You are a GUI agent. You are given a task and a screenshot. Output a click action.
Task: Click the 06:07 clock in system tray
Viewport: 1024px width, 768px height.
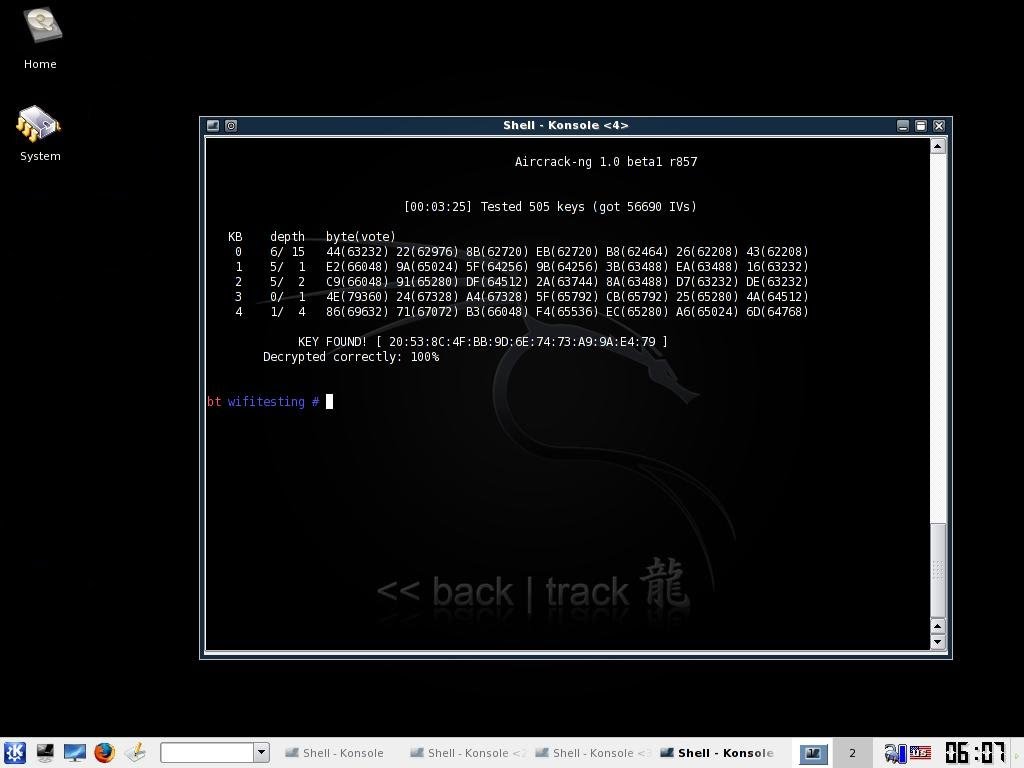click(975, 752)
